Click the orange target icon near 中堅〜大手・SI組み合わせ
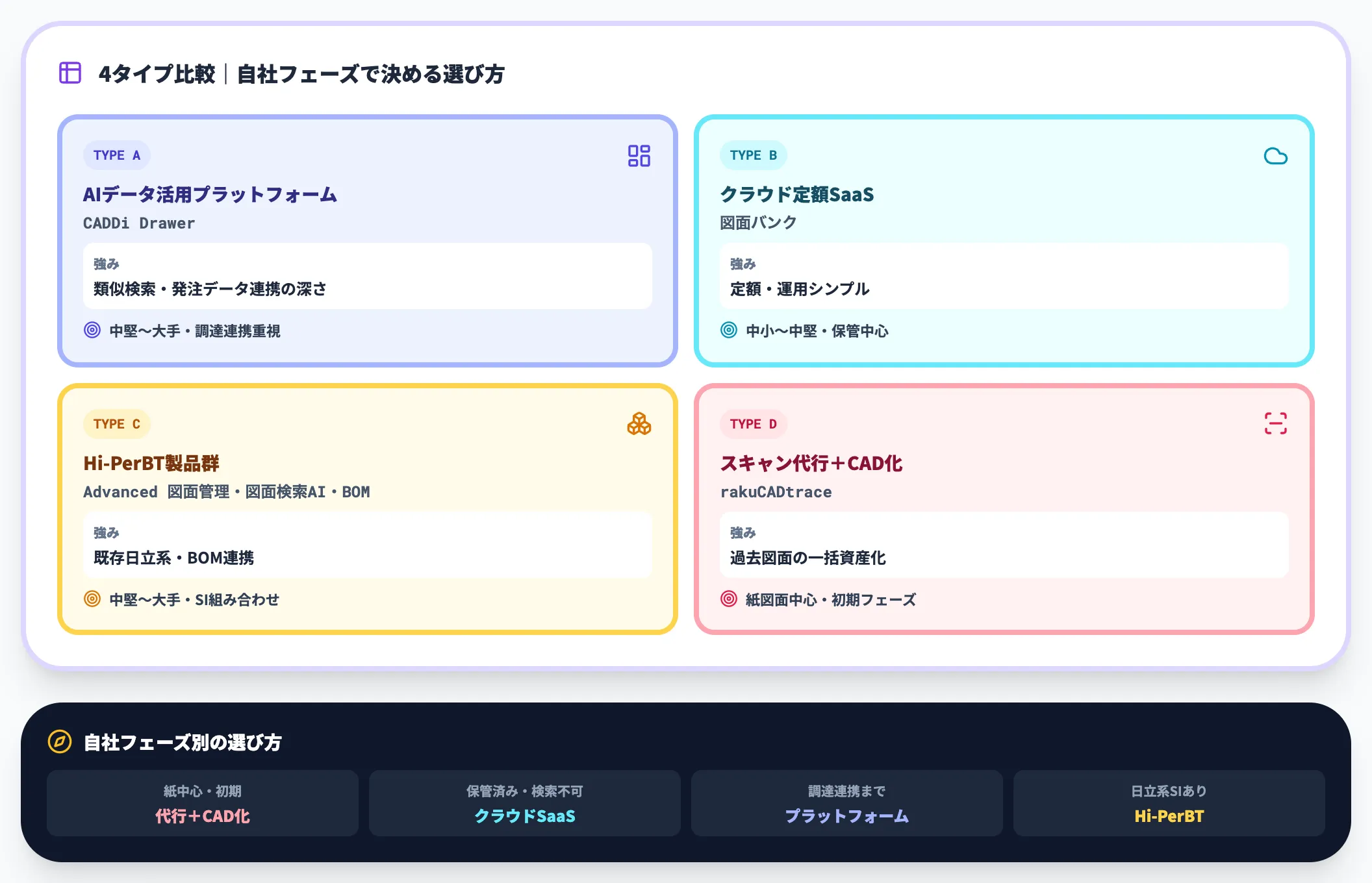The image size is (1372, 883). pyautogui.click(x=92, y=599)
